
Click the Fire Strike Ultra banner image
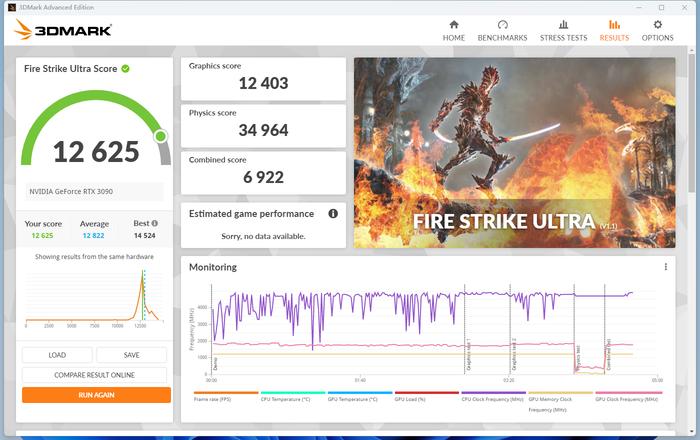(514, 150)
